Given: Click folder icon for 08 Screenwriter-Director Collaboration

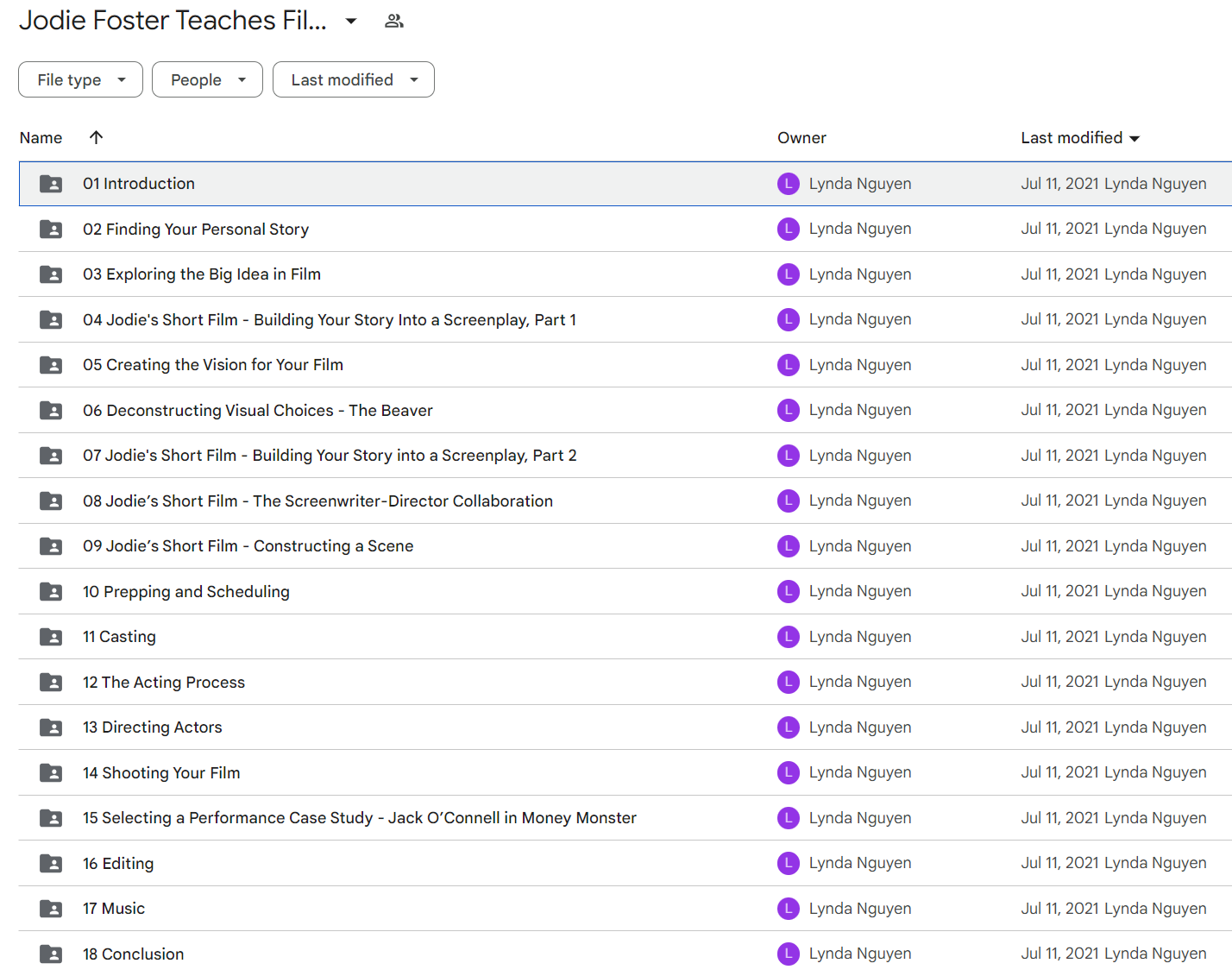Looking at the screenshot, I should coord(51,501).
